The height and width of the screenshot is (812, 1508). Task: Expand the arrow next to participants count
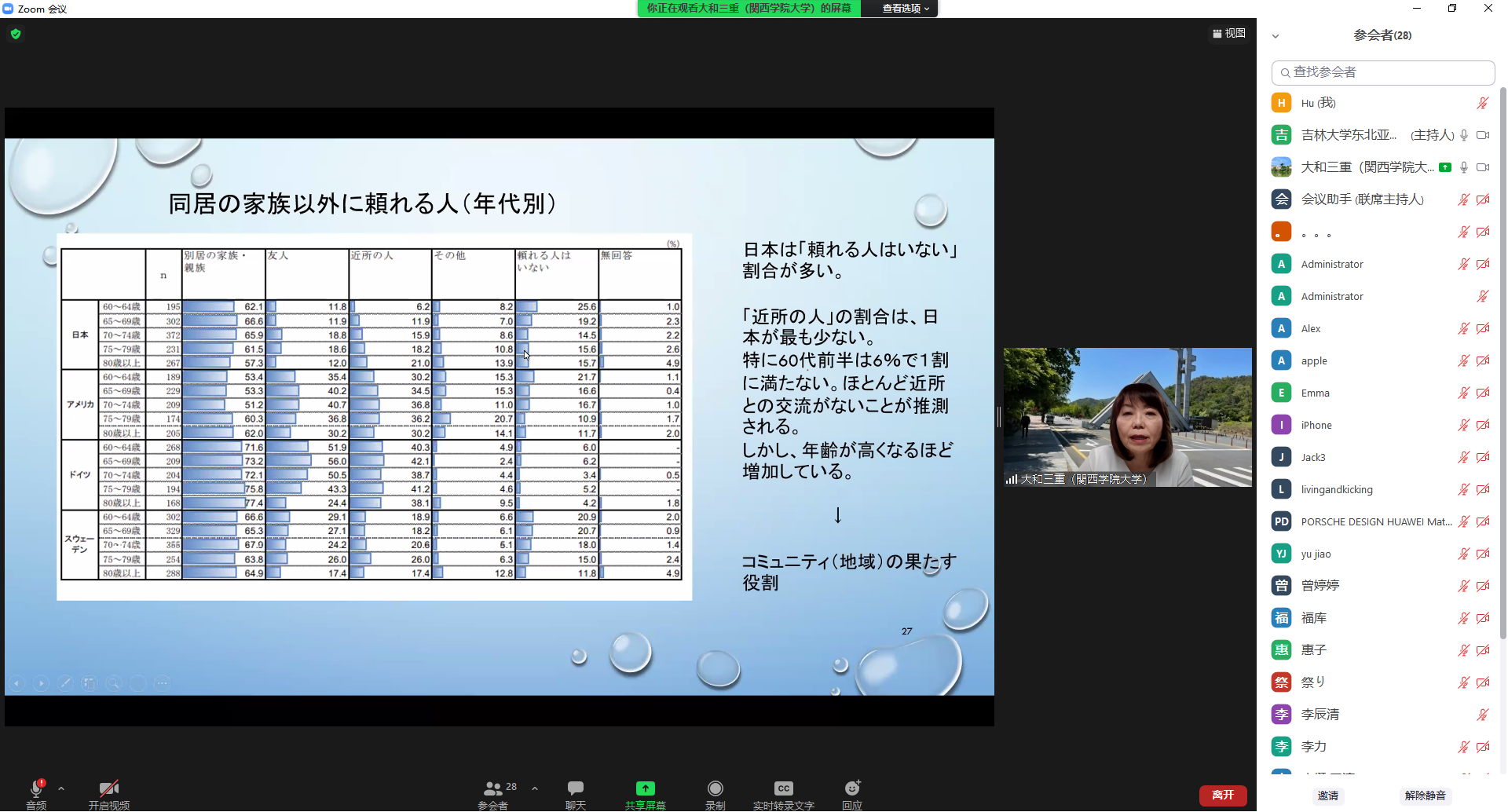tap(535, 788)
